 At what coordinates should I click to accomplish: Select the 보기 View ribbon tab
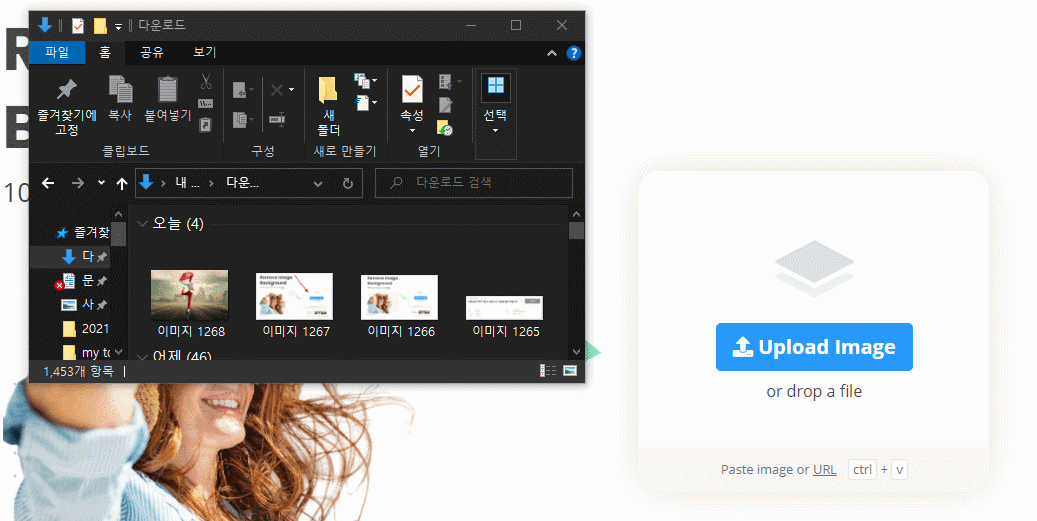coord(205,52)
